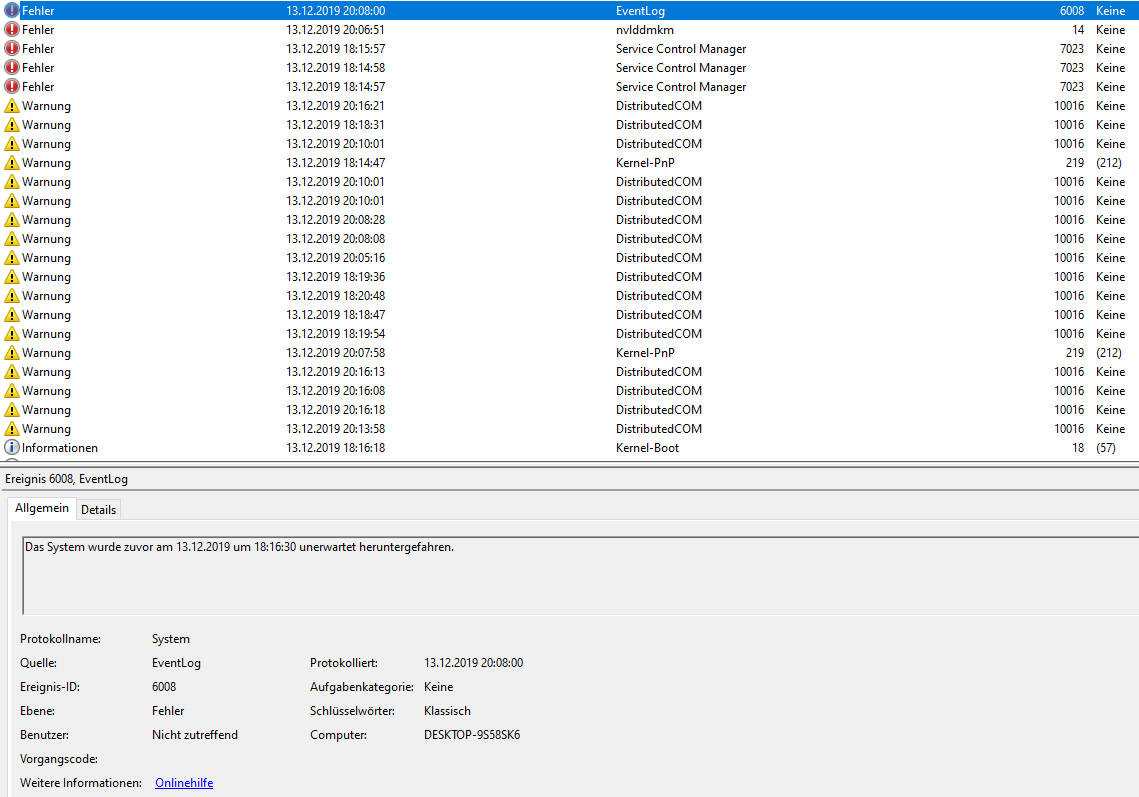
Task: Select Kernel-PnP entry at 18:14:47
Action: (x=645, y=163)
